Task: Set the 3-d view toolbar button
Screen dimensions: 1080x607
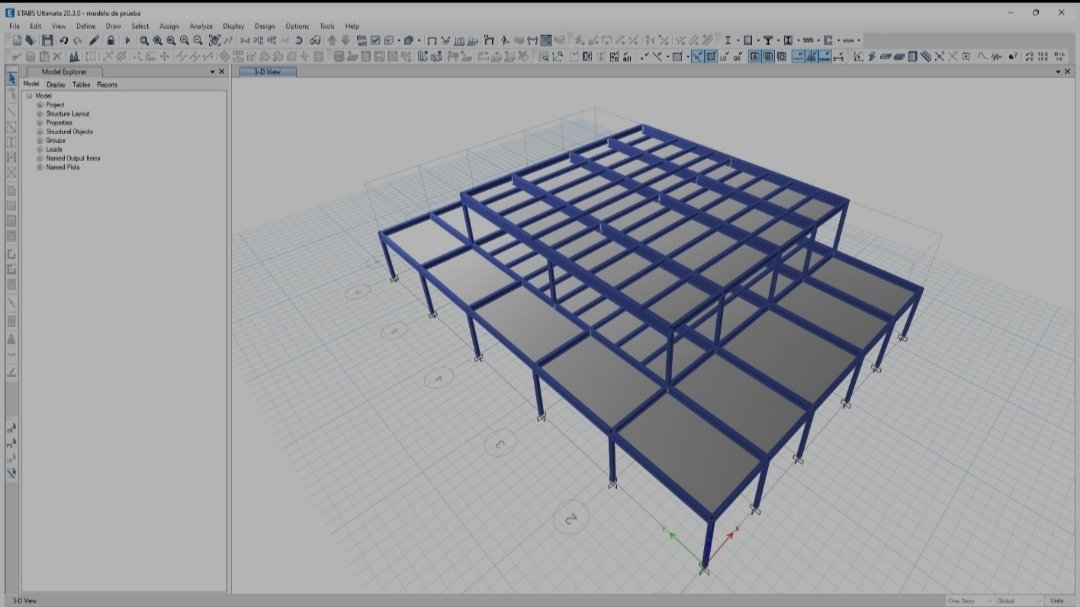Action: 245,41
